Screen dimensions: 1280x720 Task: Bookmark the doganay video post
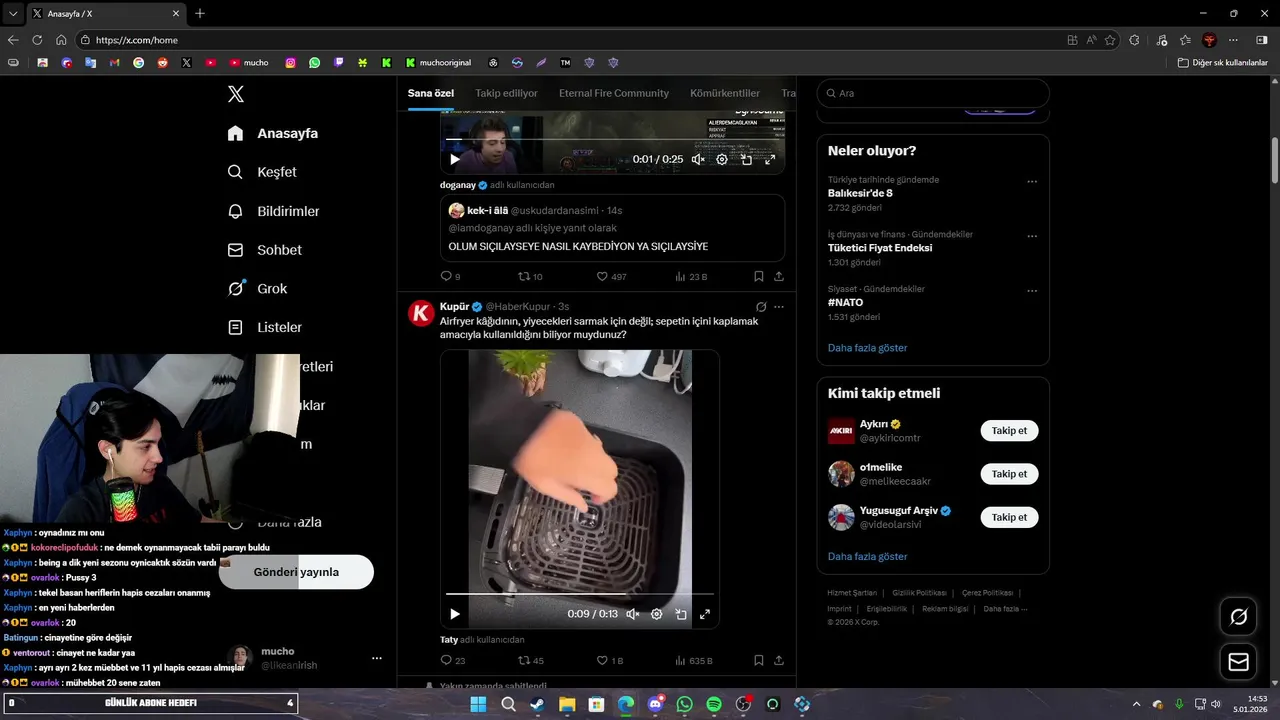(x=759, y=276)
